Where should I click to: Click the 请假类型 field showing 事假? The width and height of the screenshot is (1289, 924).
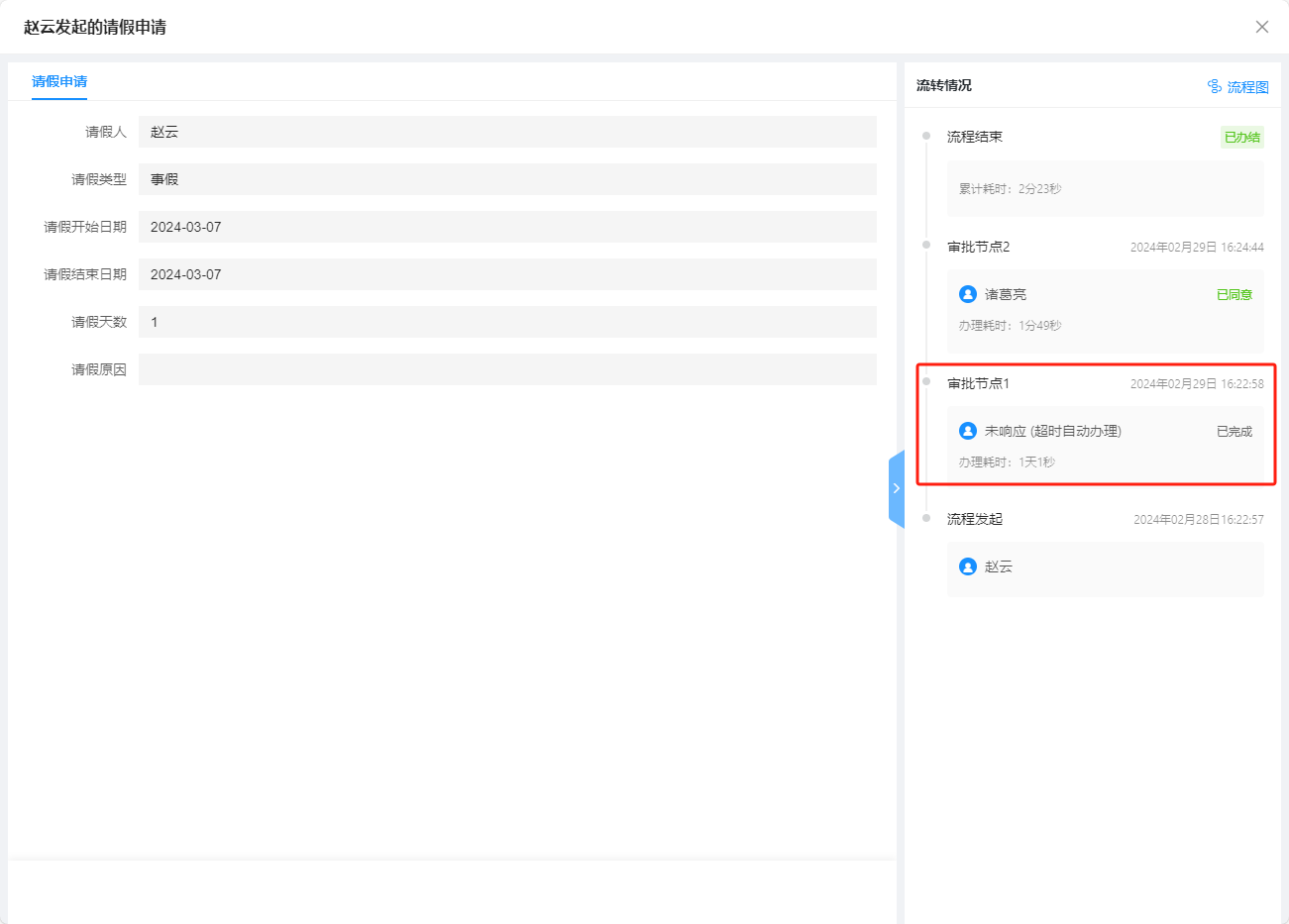click(507, 179)
